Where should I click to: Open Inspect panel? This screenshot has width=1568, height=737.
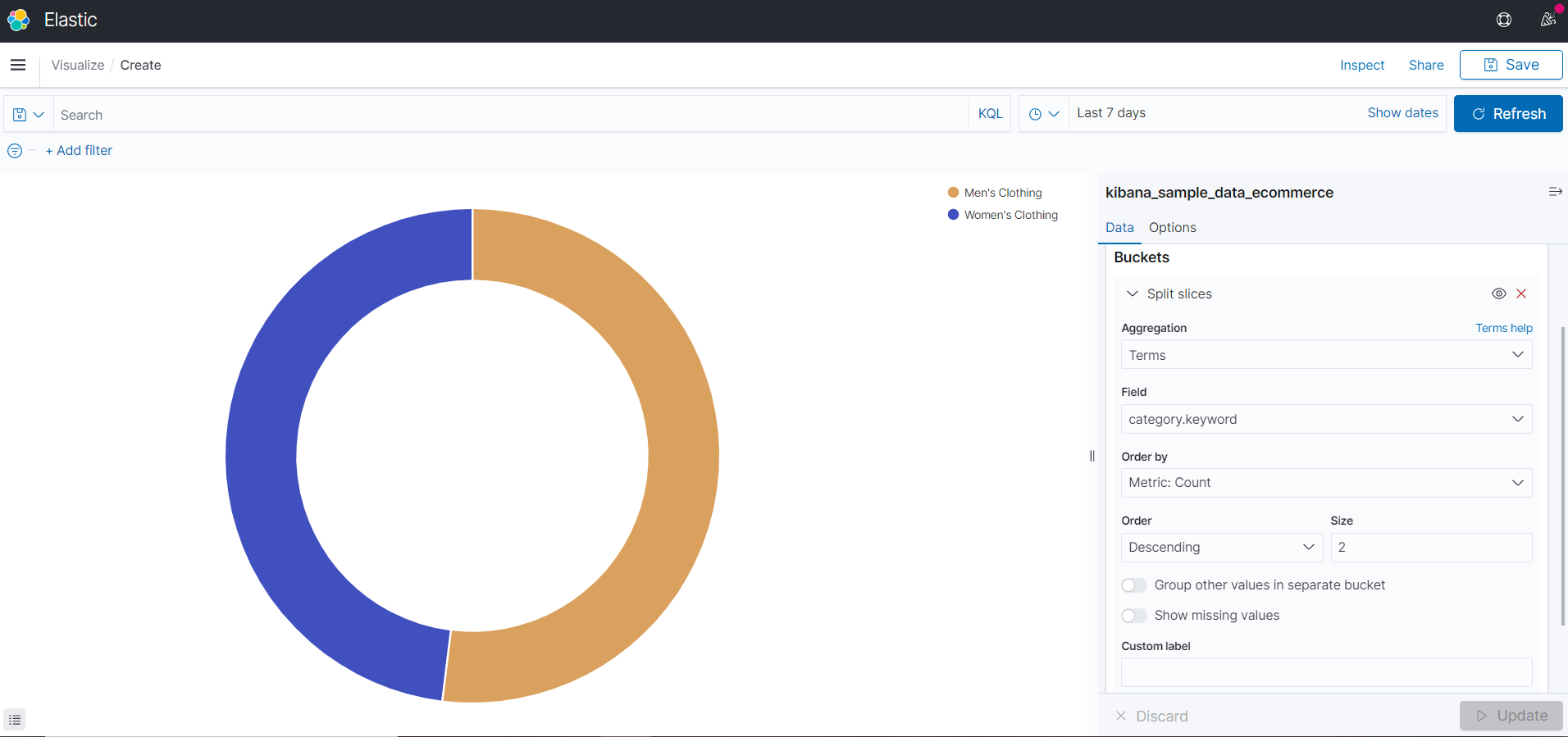click(1362, 65)
